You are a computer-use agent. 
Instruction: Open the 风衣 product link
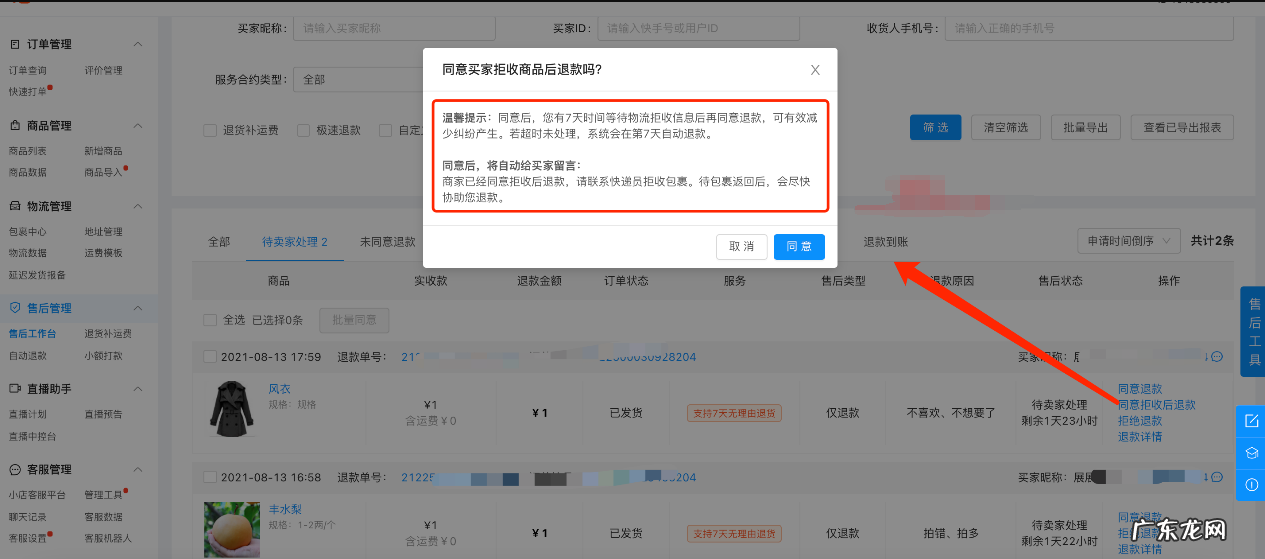pyautogui.click(x=279, y=389)
